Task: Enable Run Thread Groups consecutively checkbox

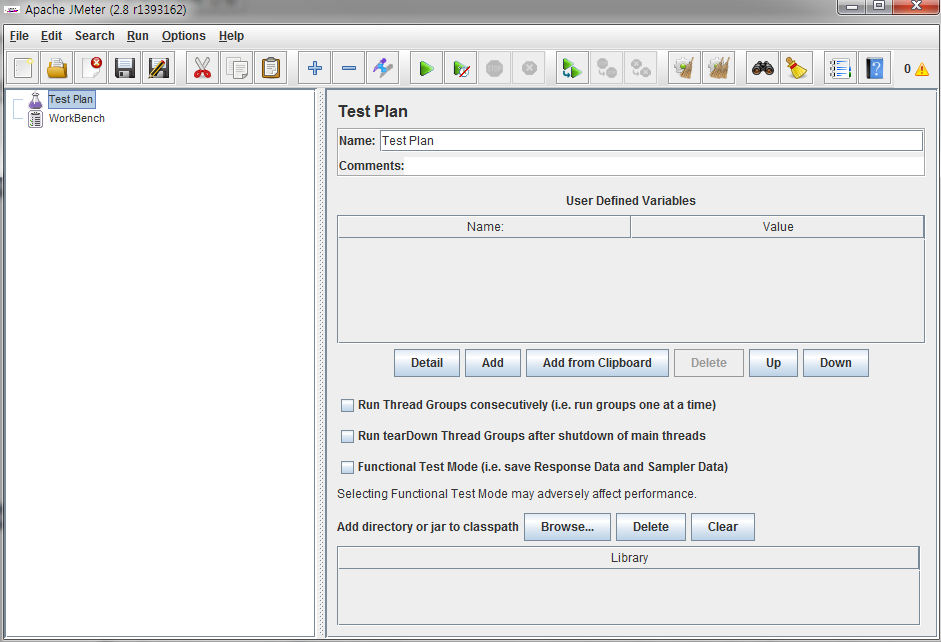Action: (x=347, y=406)
